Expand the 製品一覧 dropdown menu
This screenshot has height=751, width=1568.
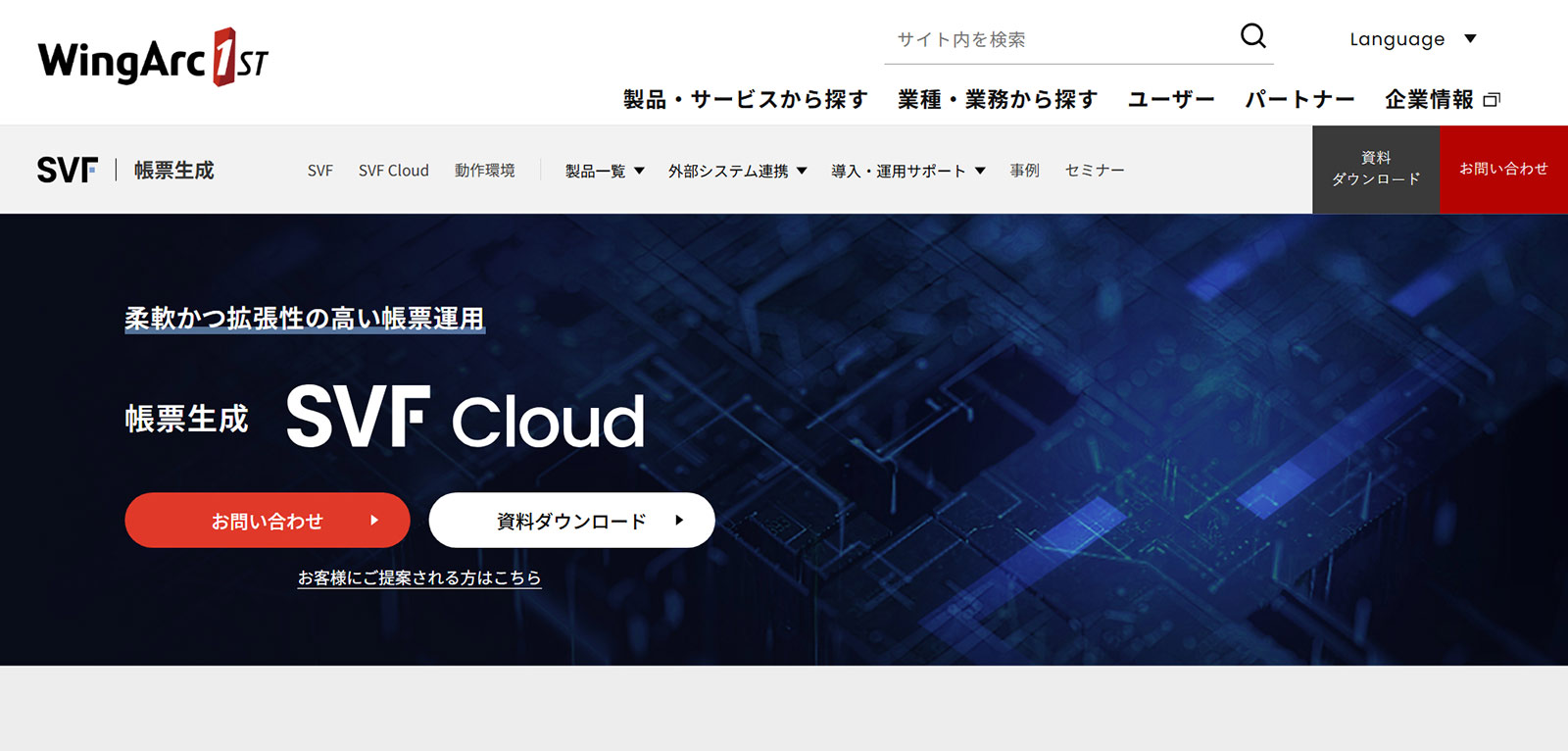(605, 171)
